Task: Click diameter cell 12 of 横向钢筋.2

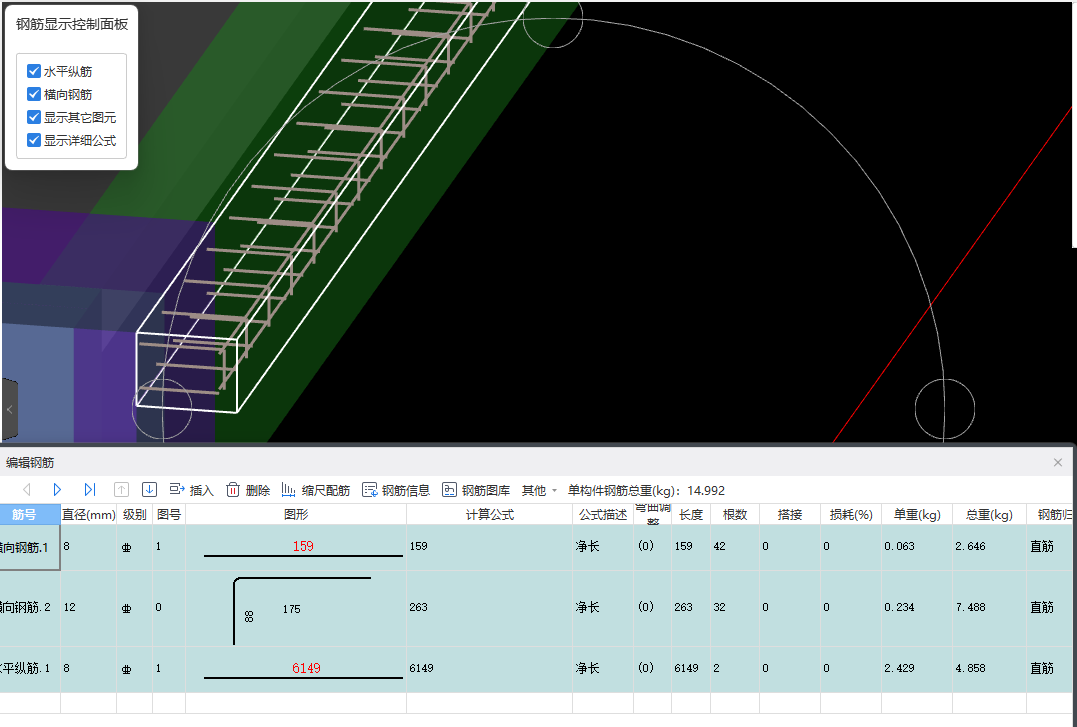Action: point(89,607)
